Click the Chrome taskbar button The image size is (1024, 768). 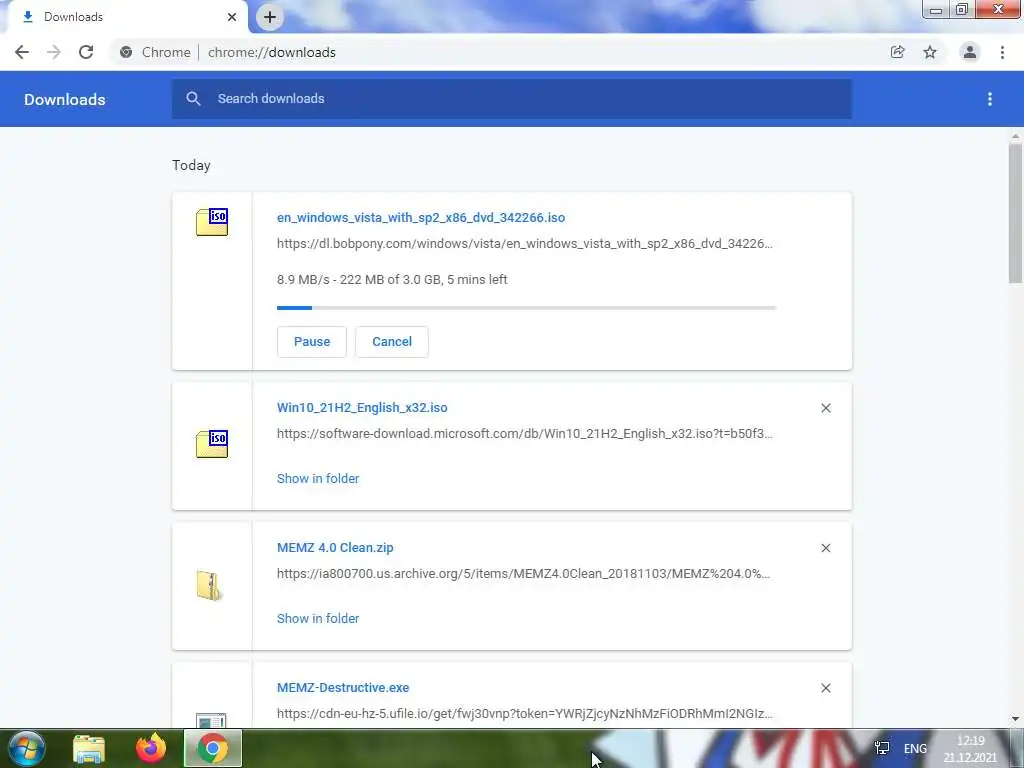213,748
